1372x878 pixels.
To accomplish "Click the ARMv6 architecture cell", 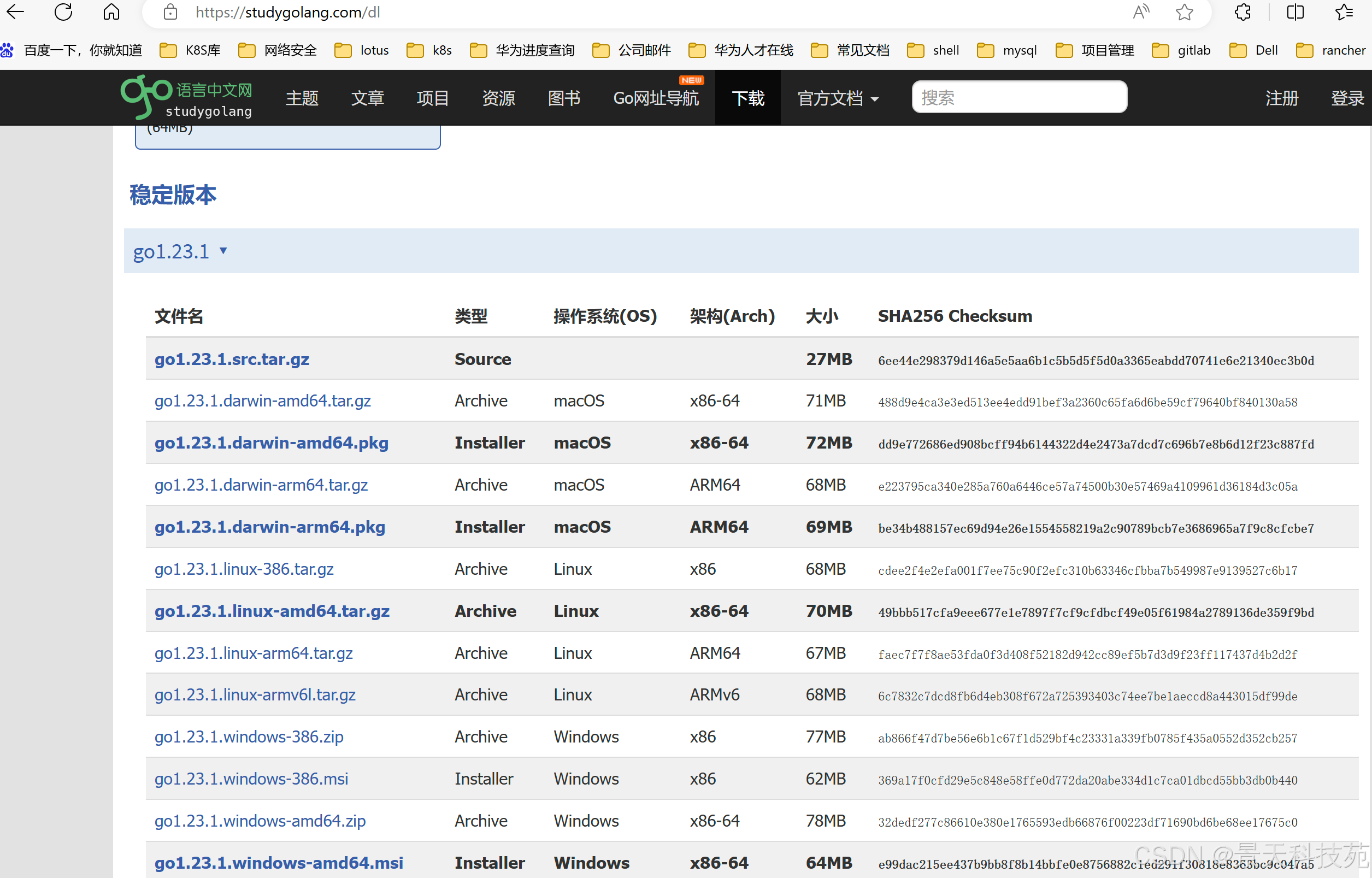I will pos(715,695).
